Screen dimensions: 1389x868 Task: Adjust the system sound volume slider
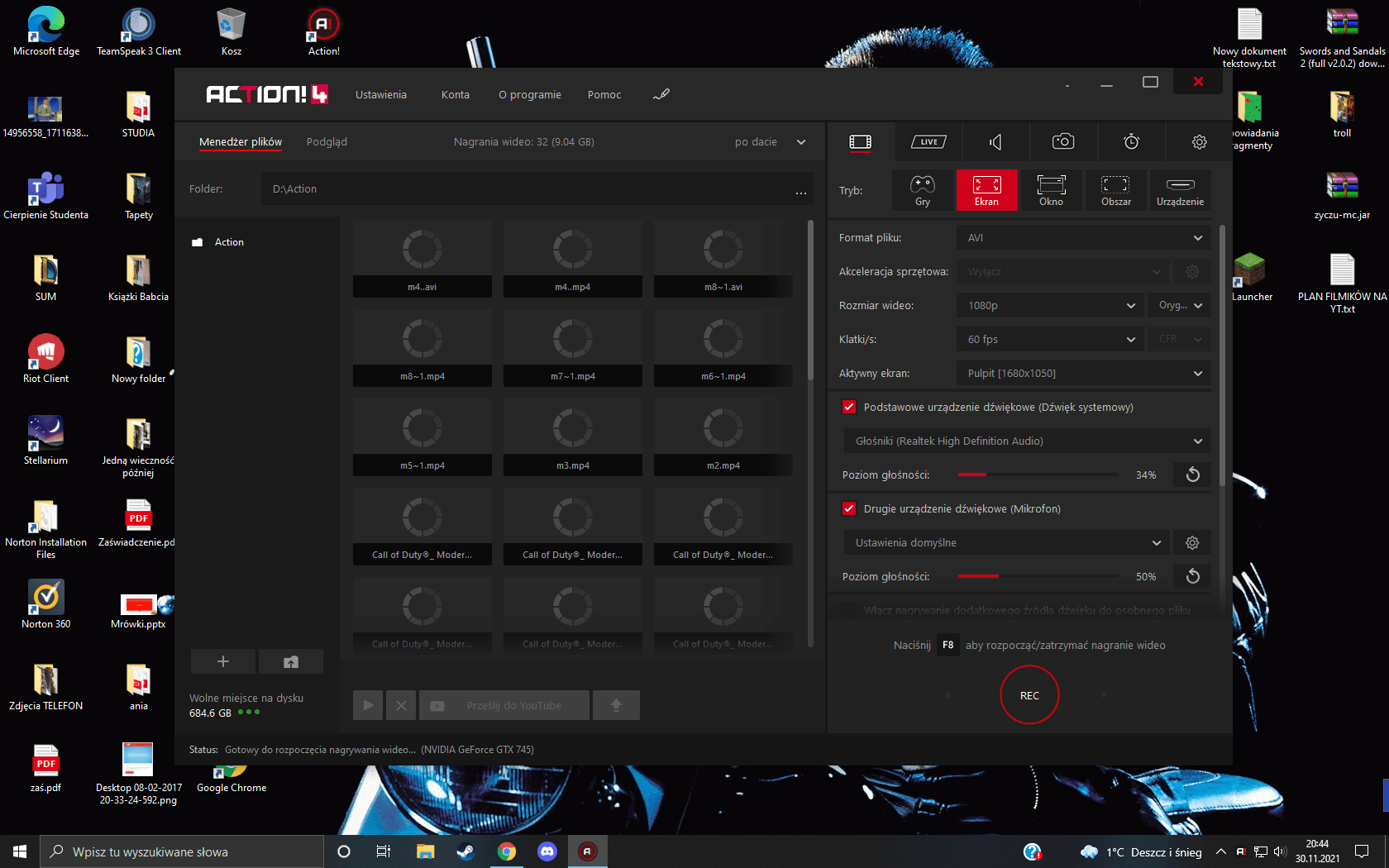[1038, 475]
